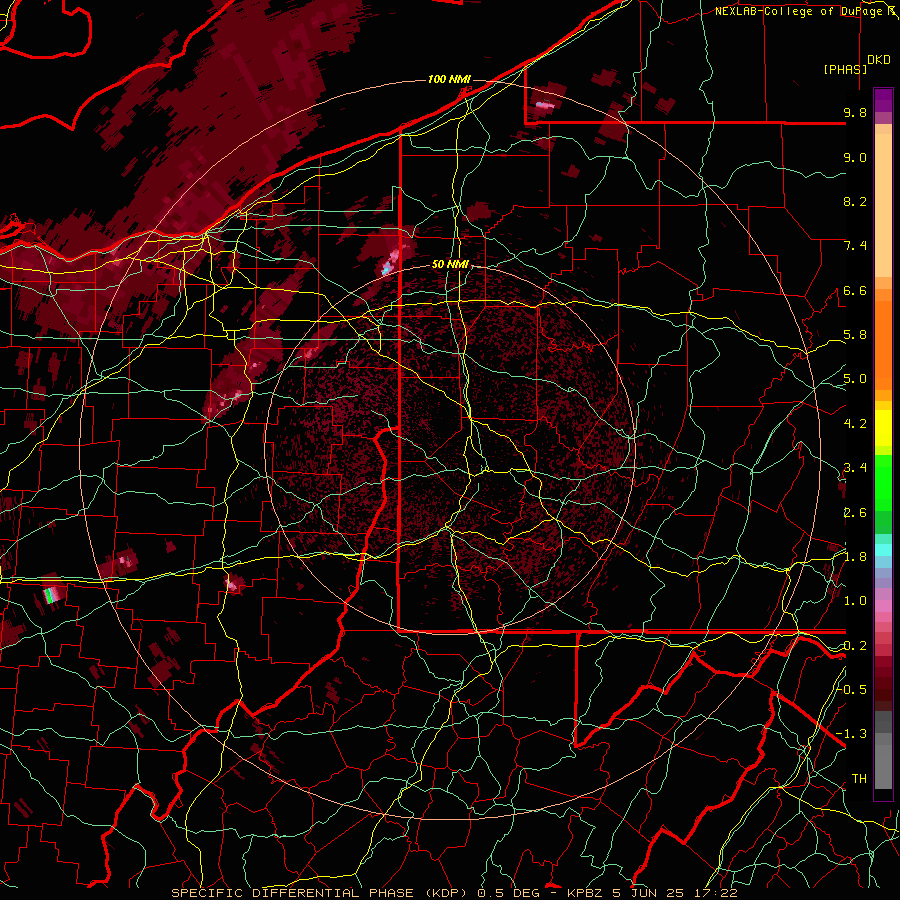900x900 pixels.
Task: Click the "100 NMI" range ring label
Action: pyautogui.click(x=449, y=79)
